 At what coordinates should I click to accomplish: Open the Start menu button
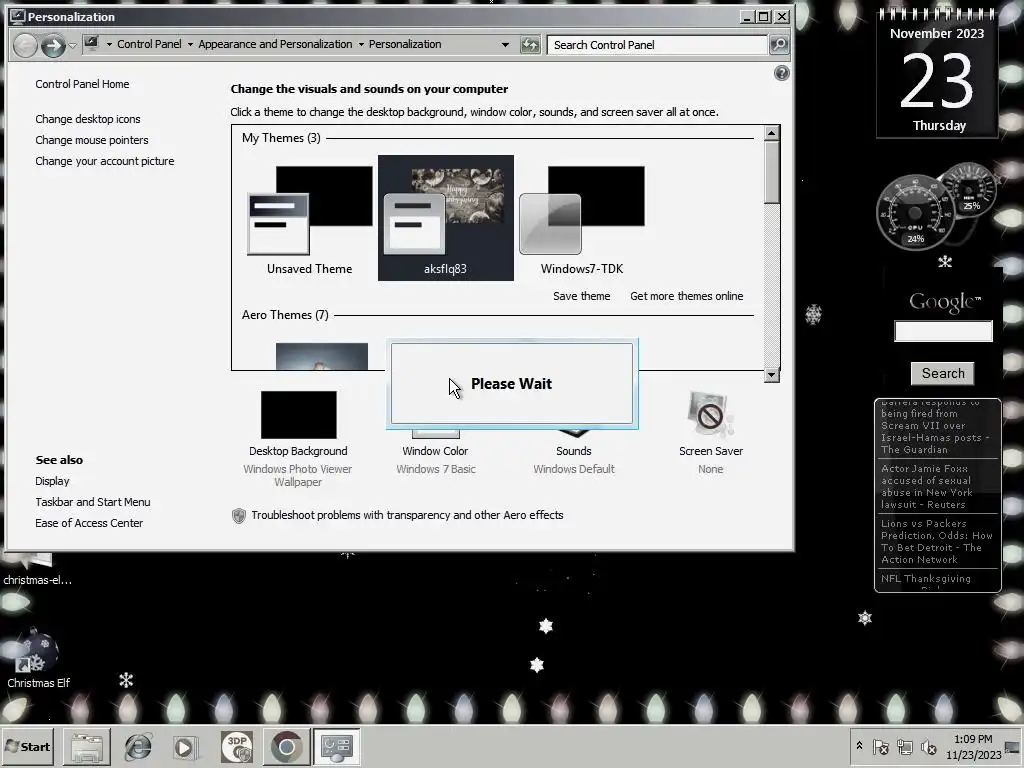pos(27,746)
